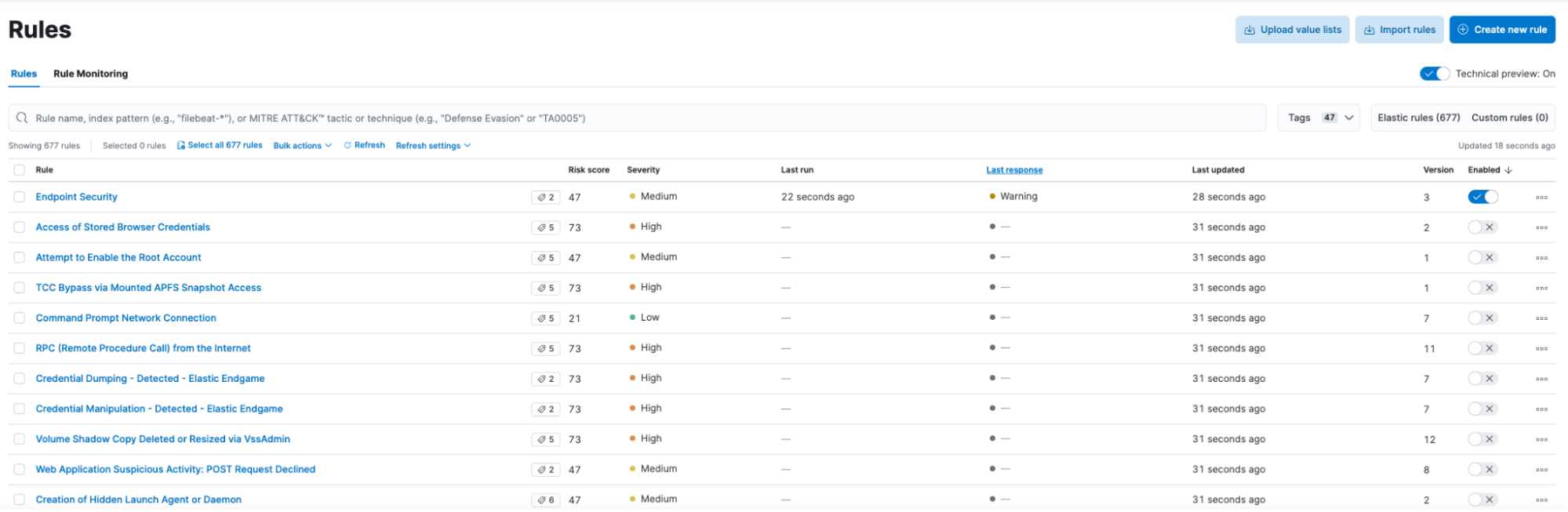Show tags badge for RPC from the Internet
The width and height of the screenshot is (1568, 512).
[x=546, y=349]
